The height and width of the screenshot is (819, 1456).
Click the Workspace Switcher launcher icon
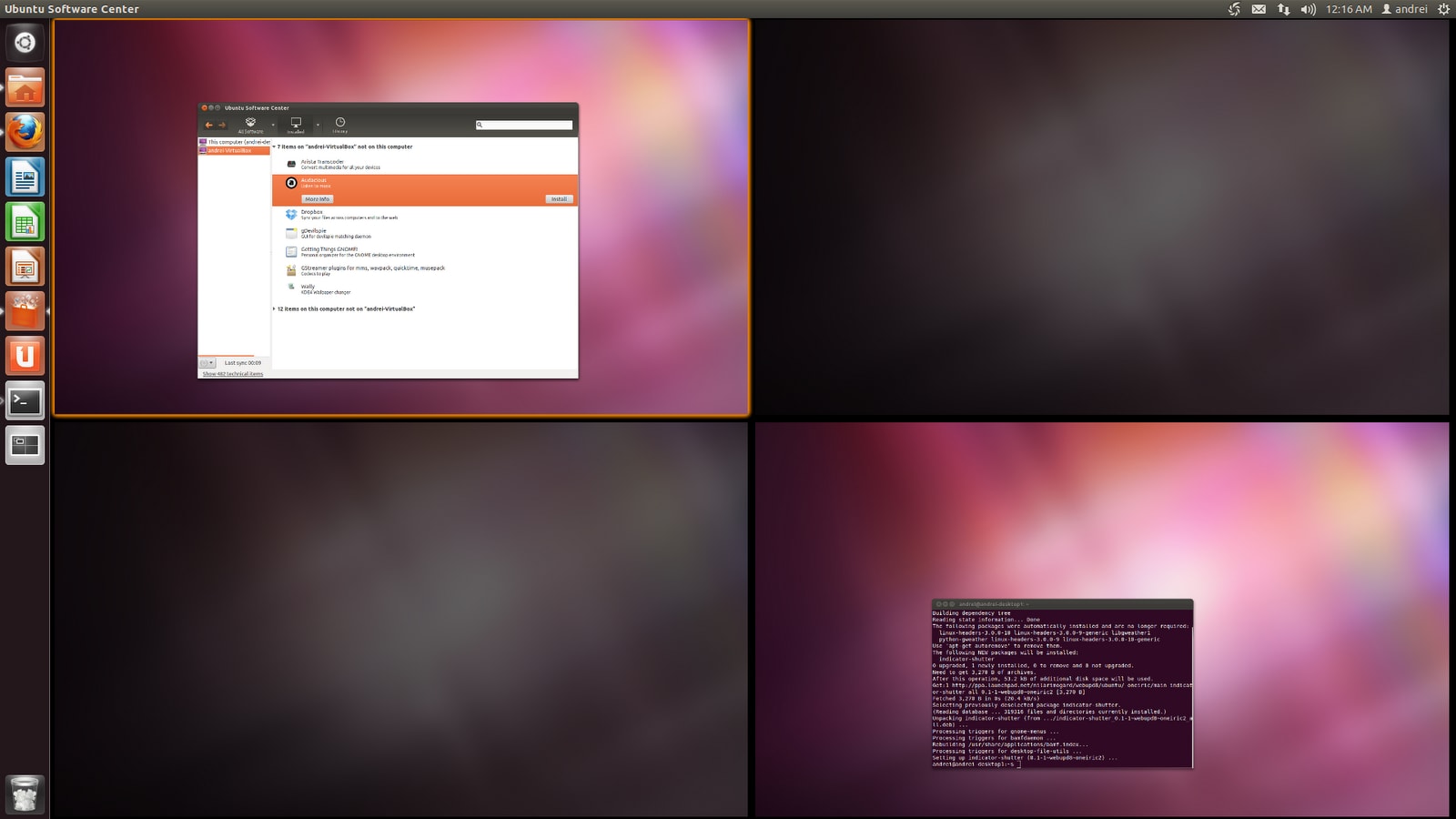[x=25, y=445]
